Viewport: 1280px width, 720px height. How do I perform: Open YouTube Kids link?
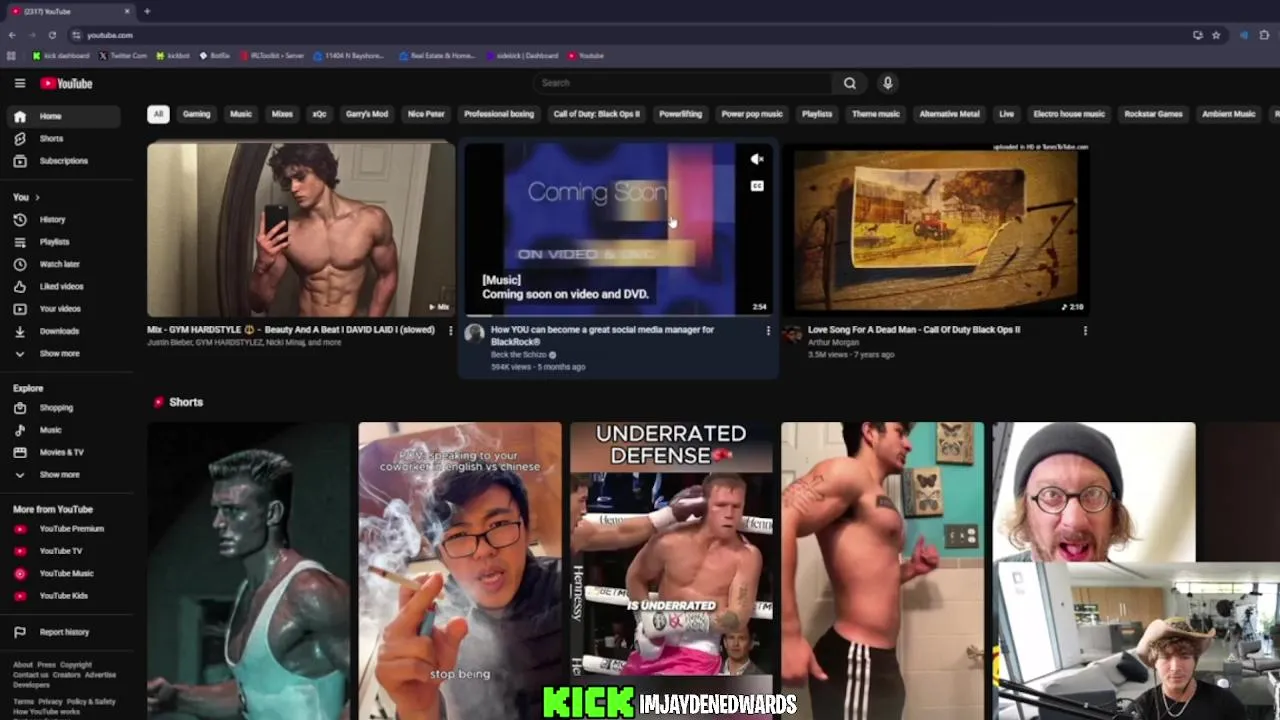click(x=62, y=595)
